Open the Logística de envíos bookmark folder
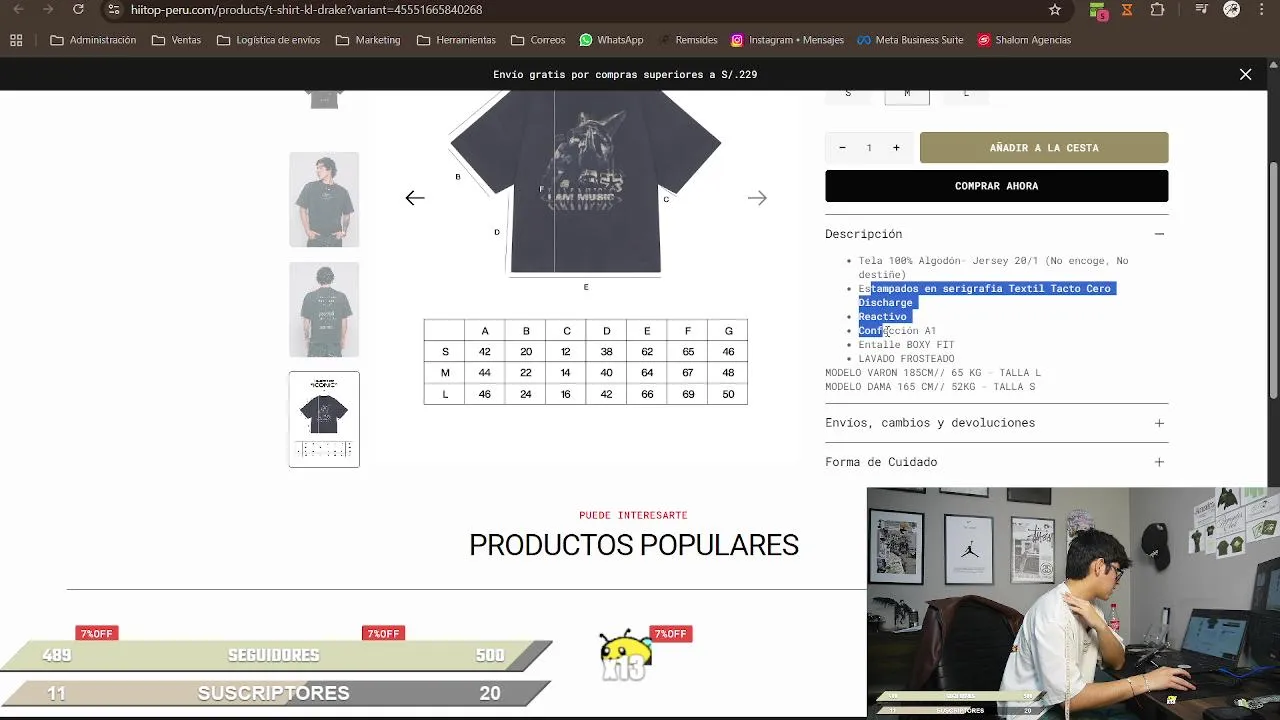1280x720 pixels. (x=268, y=40)
